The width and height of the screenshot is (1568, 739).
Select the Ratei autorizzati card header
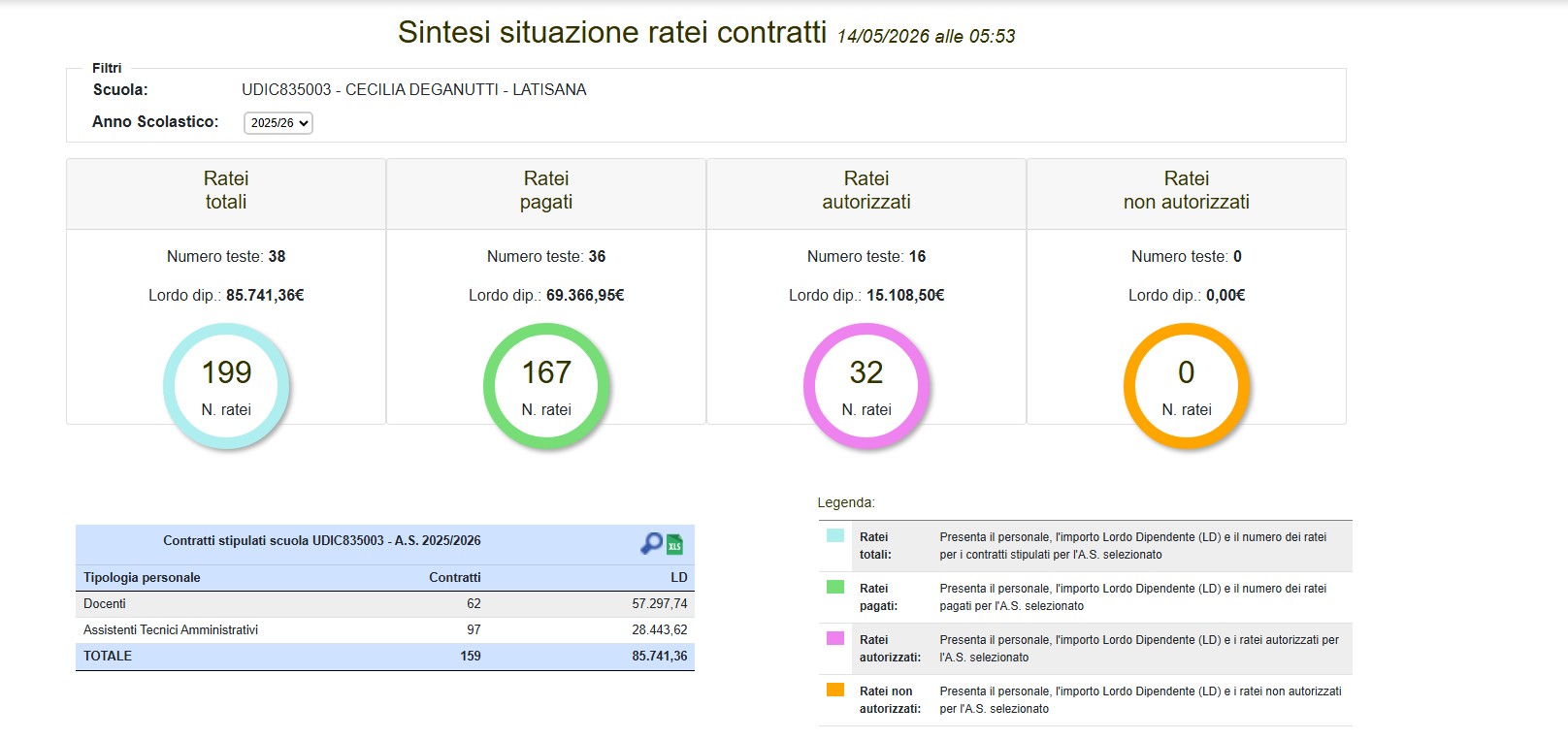[866, 194]
